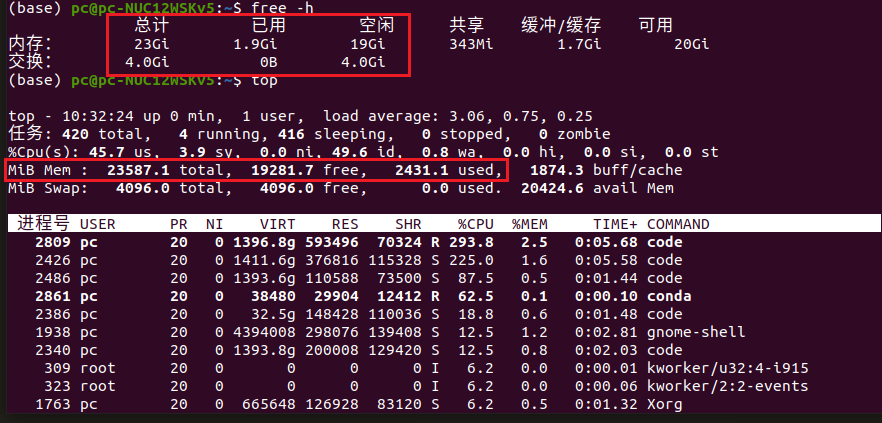Viewport: 882px width, 423px height.
Task: Click the conda command in process 2861 row
Action: (x=669, y=296)
